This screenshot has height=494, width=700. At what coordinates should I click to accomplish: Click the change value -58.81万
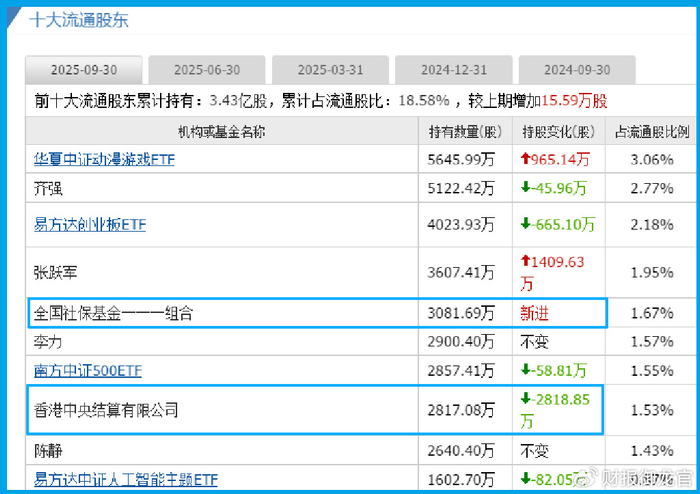point(554,370)
